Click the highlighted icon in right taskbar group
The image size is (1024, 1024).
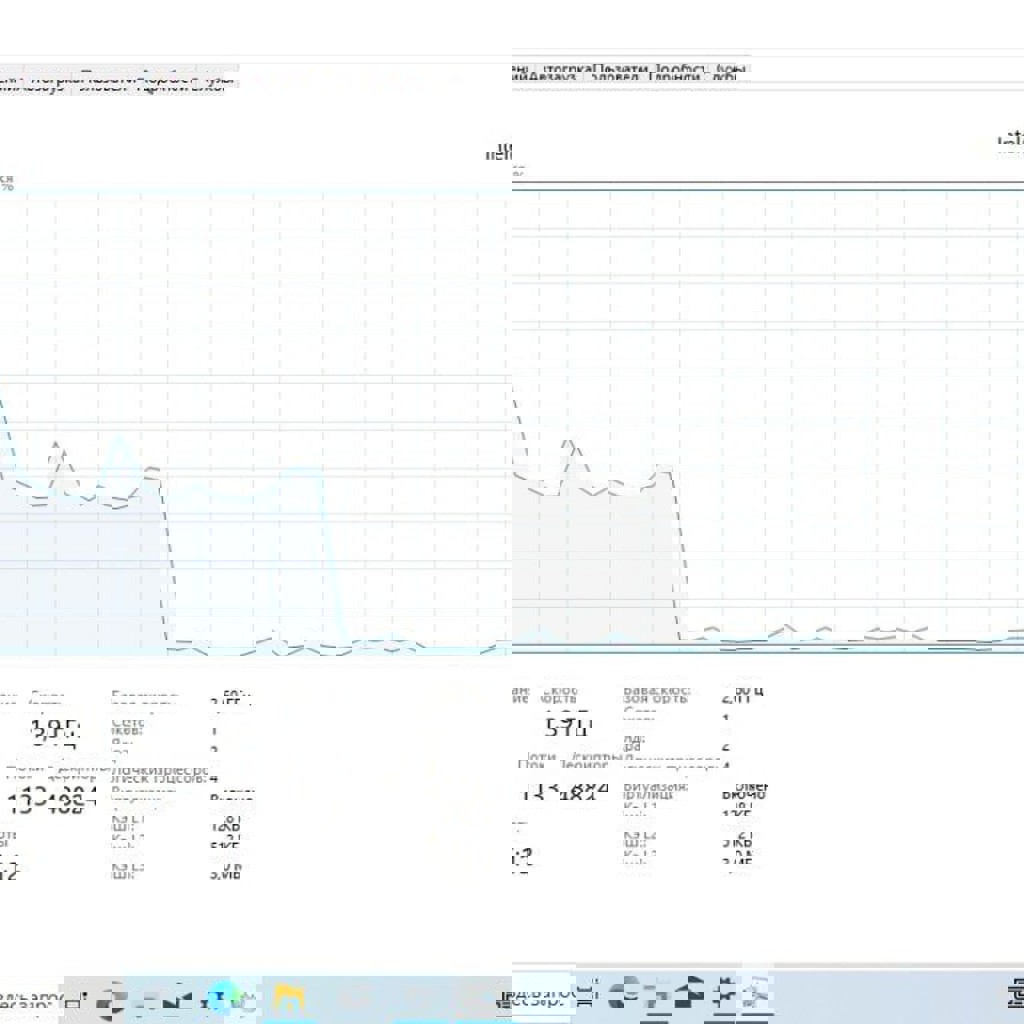click(x=755, y=994)
